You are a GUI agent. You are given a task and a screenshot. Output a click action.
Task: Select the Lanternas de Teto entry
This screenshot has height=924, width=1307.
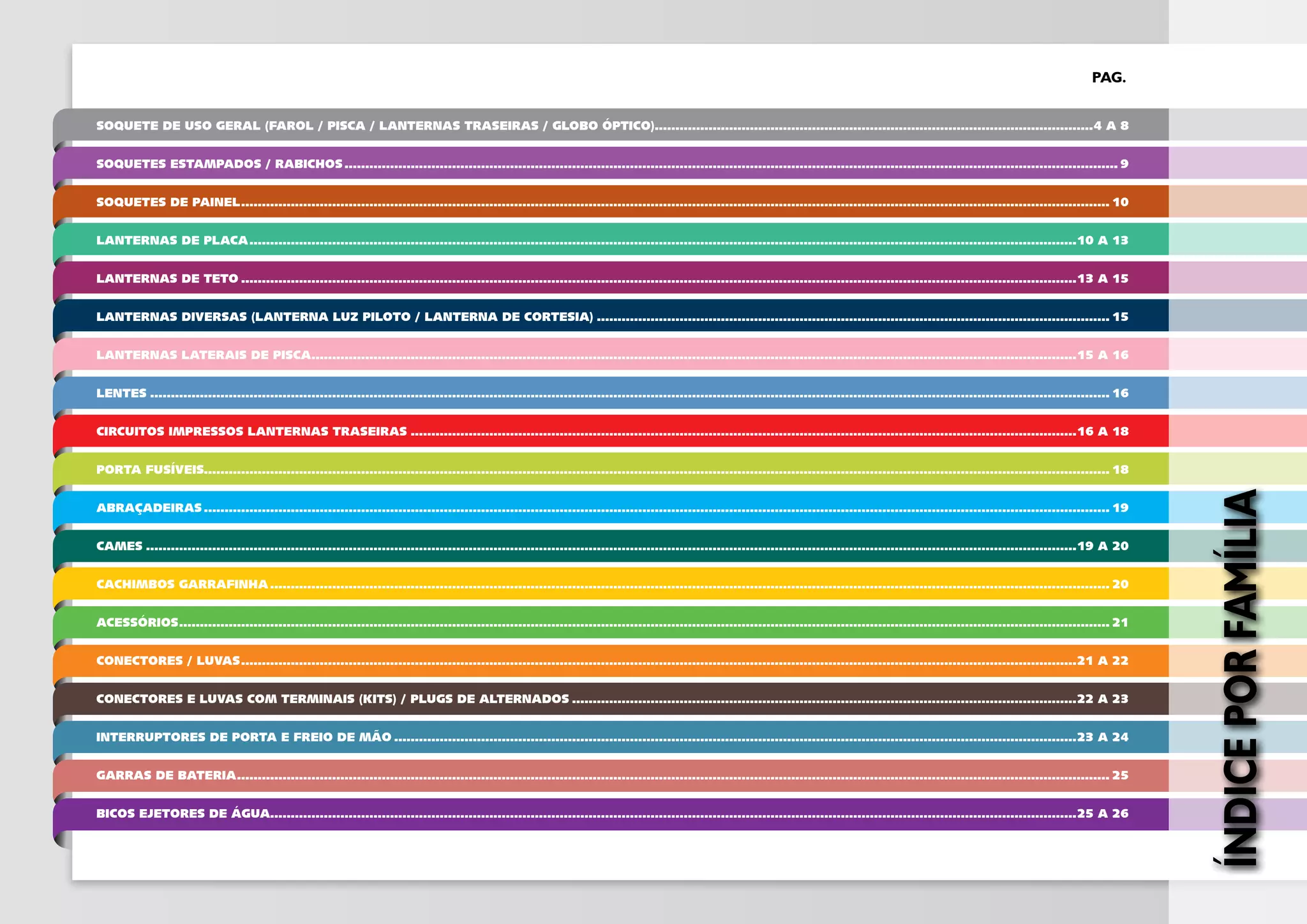(x=167, y=279)
